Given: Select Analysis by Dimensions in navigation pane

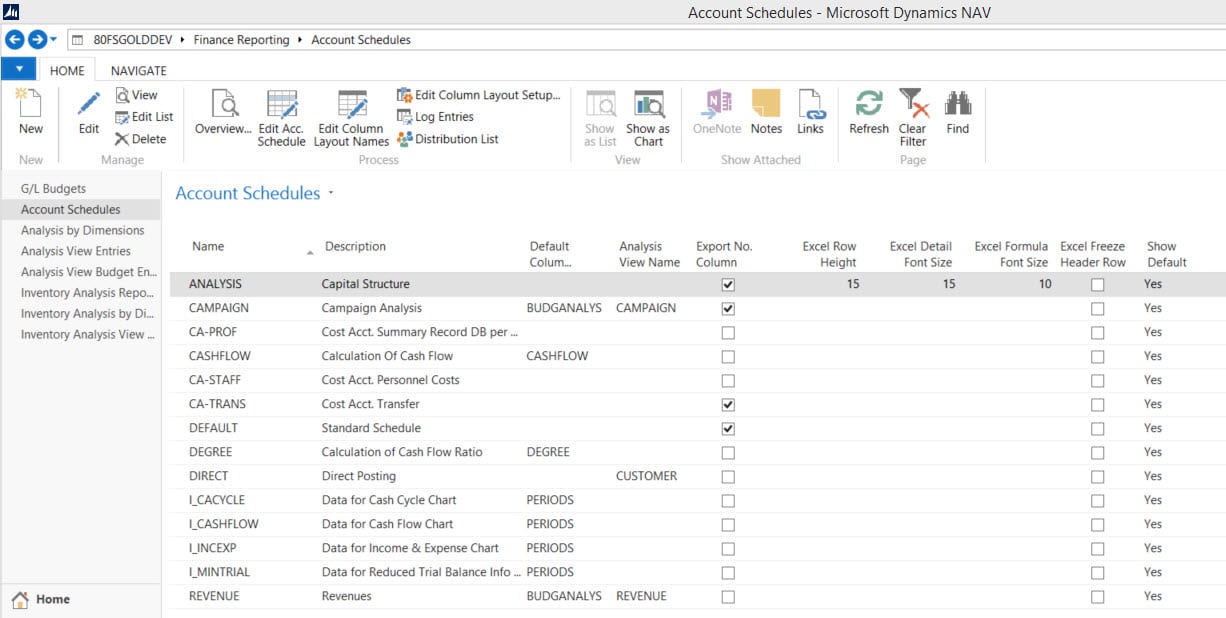Looking at the screenshot, I should [82, 230].
